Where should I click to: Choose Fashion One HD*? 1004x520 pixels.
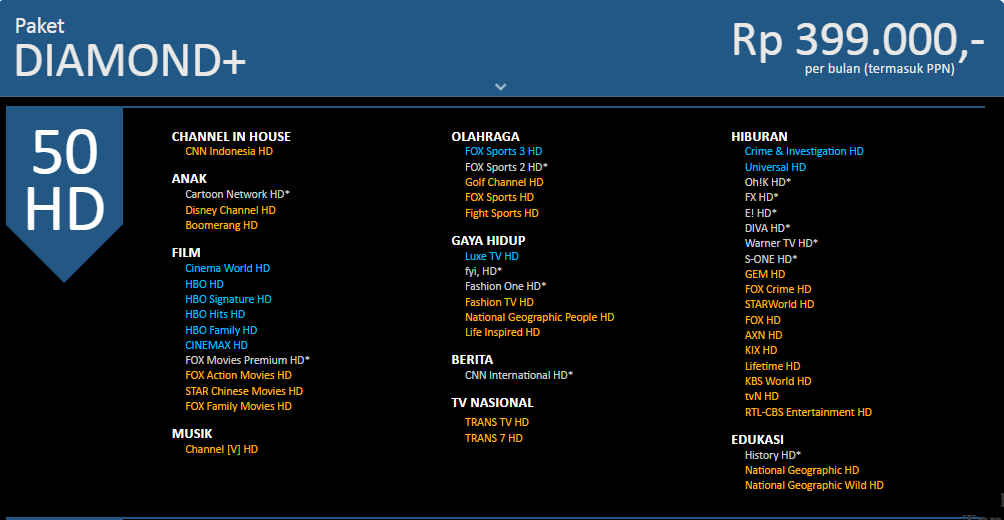[506, 286]
